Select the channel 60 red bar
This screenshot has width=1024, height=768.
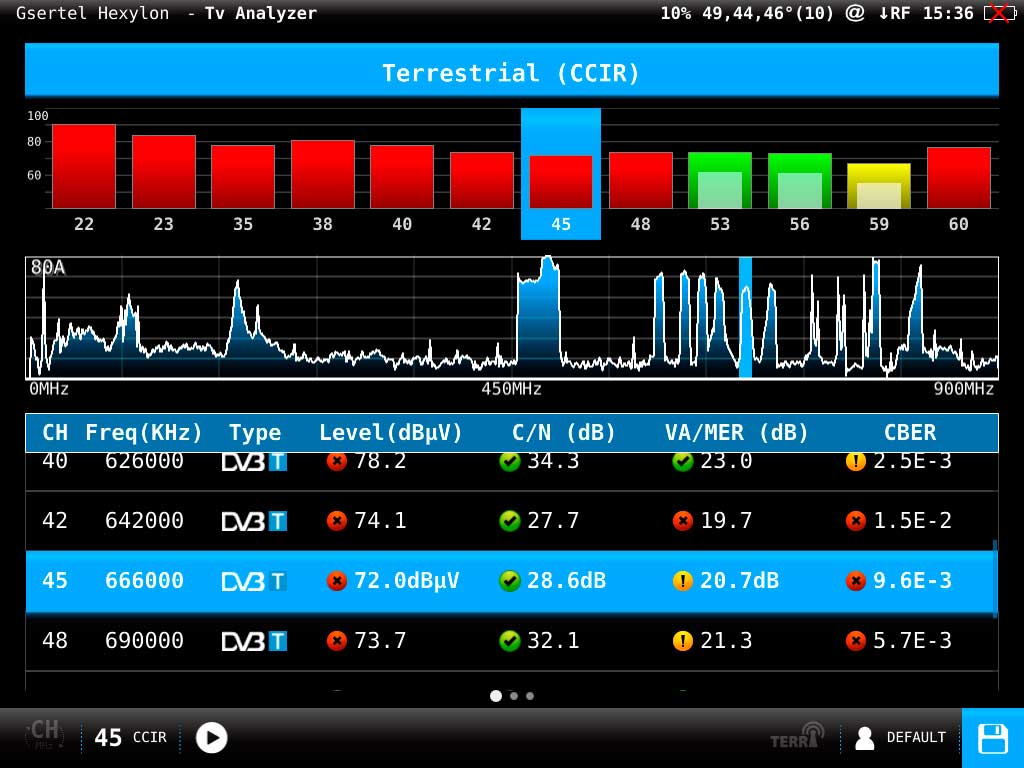tap(959, 178)
